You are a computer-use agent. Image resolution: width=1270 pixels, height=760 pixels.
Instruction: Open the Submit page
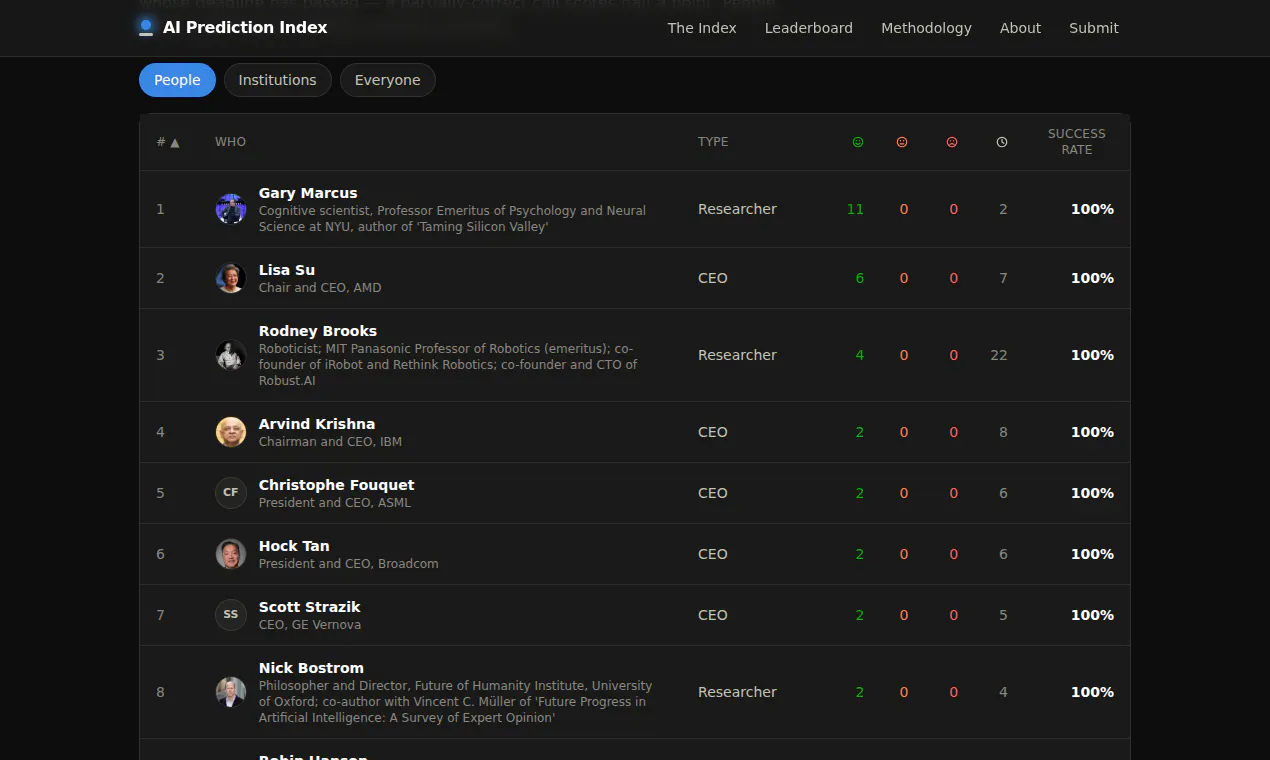1094,28
